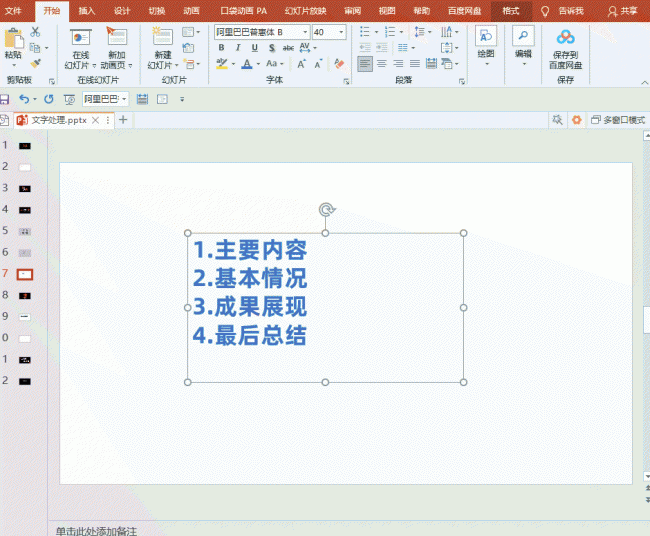The height and width of the screenshot is (536, 650).
Task: Add a new document tab with plus
Action: click(123, 120)
